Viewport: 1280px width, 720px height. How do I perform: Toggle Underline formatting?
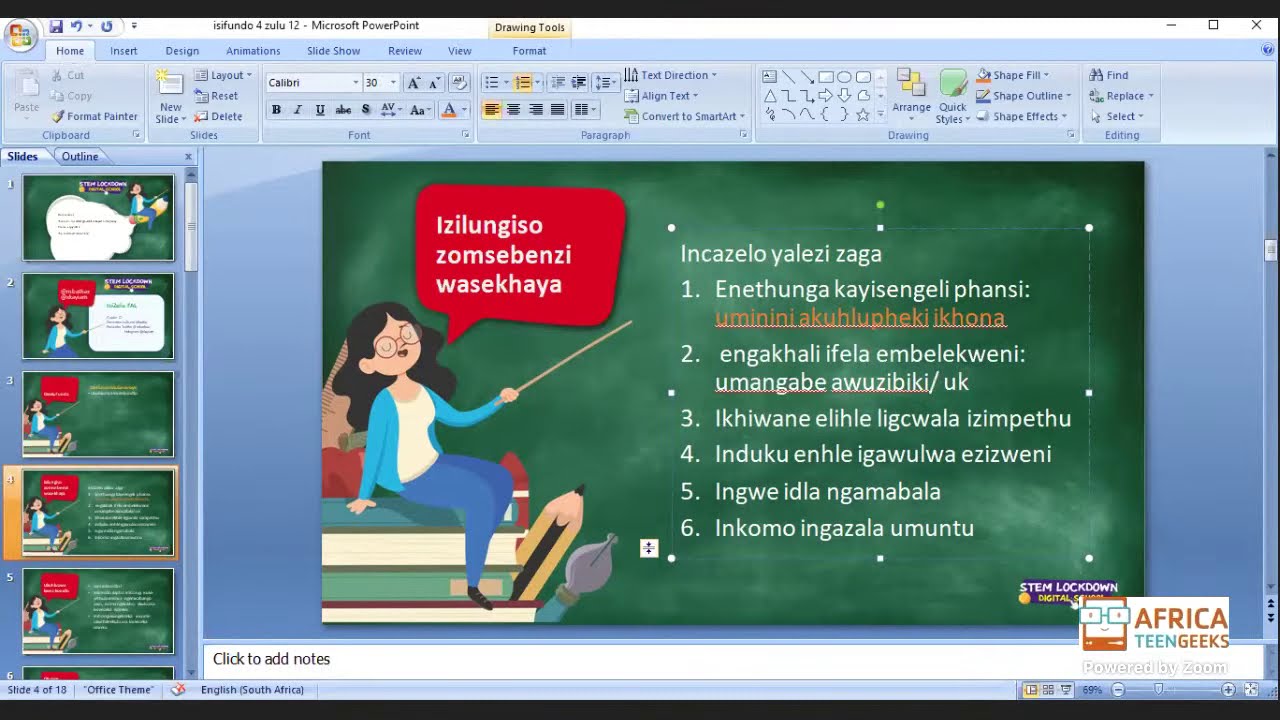[x=320, y=110]
